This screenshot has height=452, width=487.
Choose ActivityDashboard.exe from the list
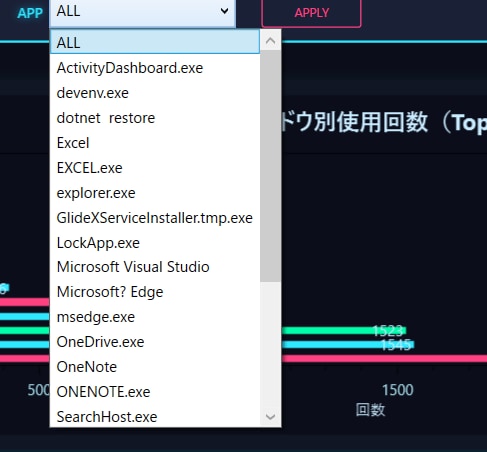click(155, 68)
